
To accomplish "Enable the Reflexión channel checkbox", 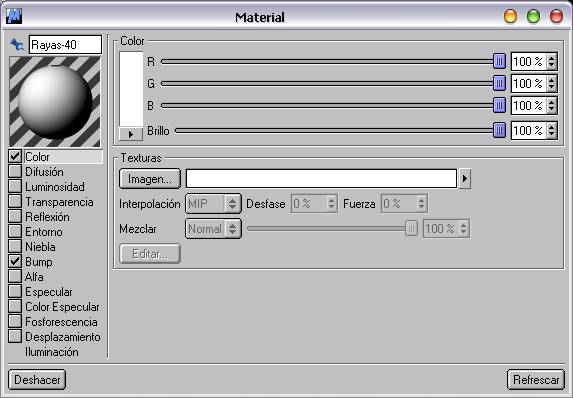I will (15, 216).
